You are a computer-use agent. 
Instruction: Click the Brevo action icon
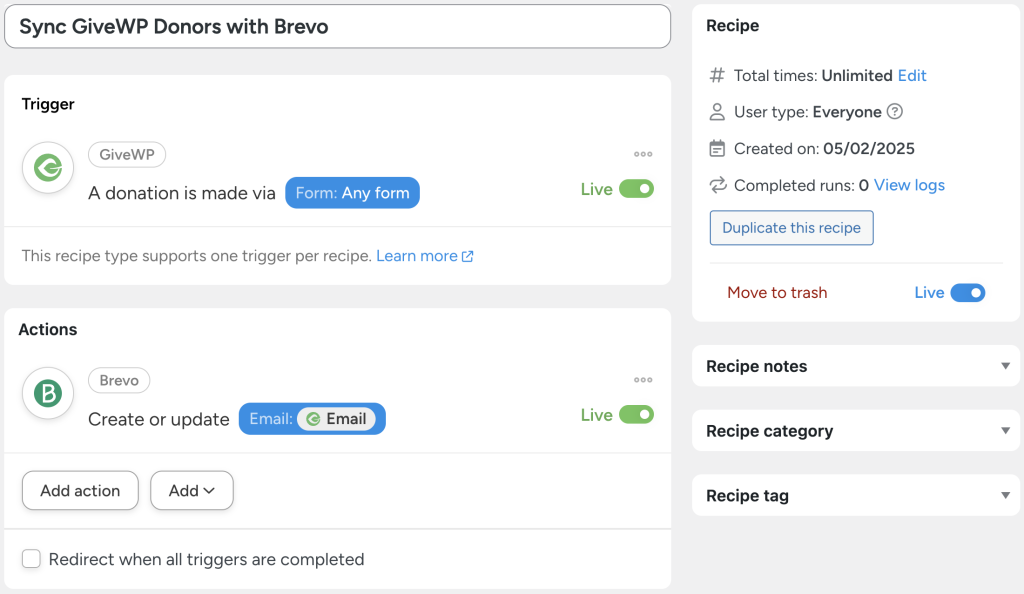[47, 393]
